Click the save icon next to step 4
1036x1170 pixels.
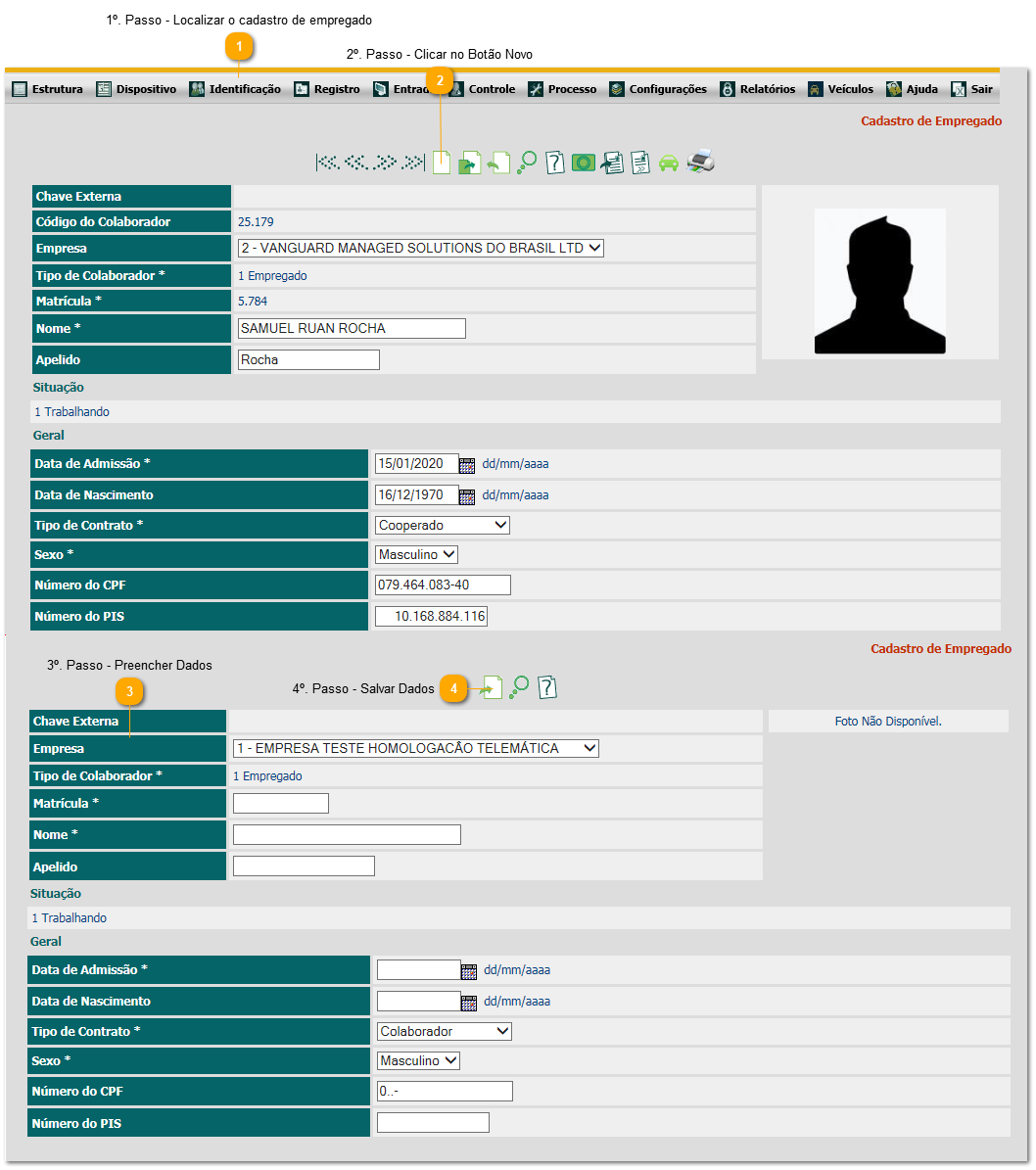point(491,688)
